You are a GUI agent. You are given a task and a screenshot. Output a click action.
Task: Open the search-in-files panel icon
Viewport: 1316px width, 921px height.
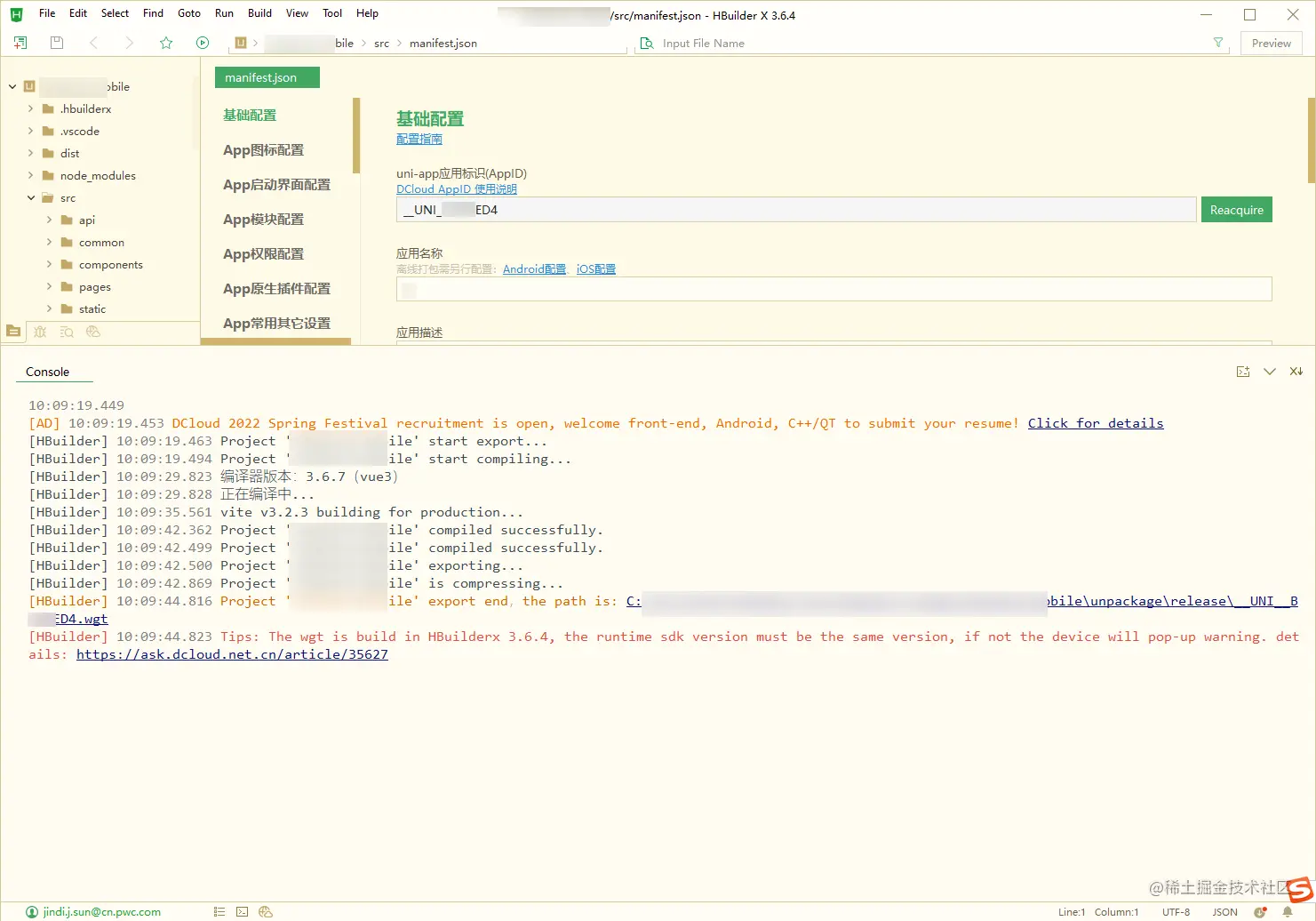point(67,332)
